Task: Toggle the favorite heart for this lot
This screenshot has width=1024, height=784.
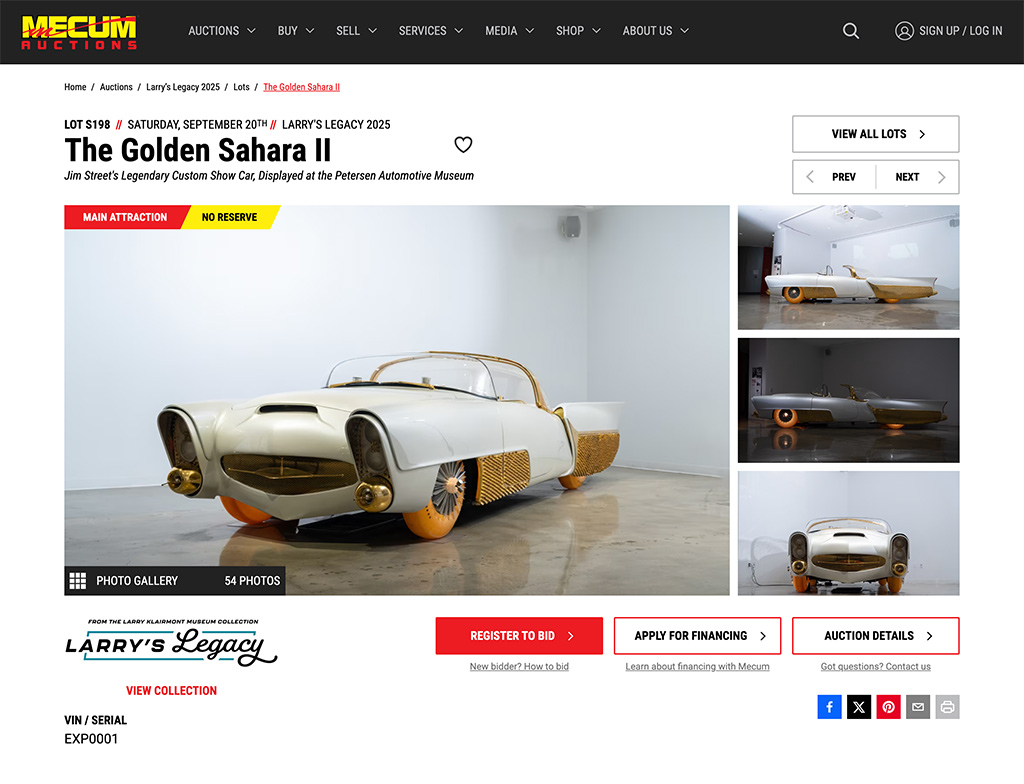Action: (463, 144)
